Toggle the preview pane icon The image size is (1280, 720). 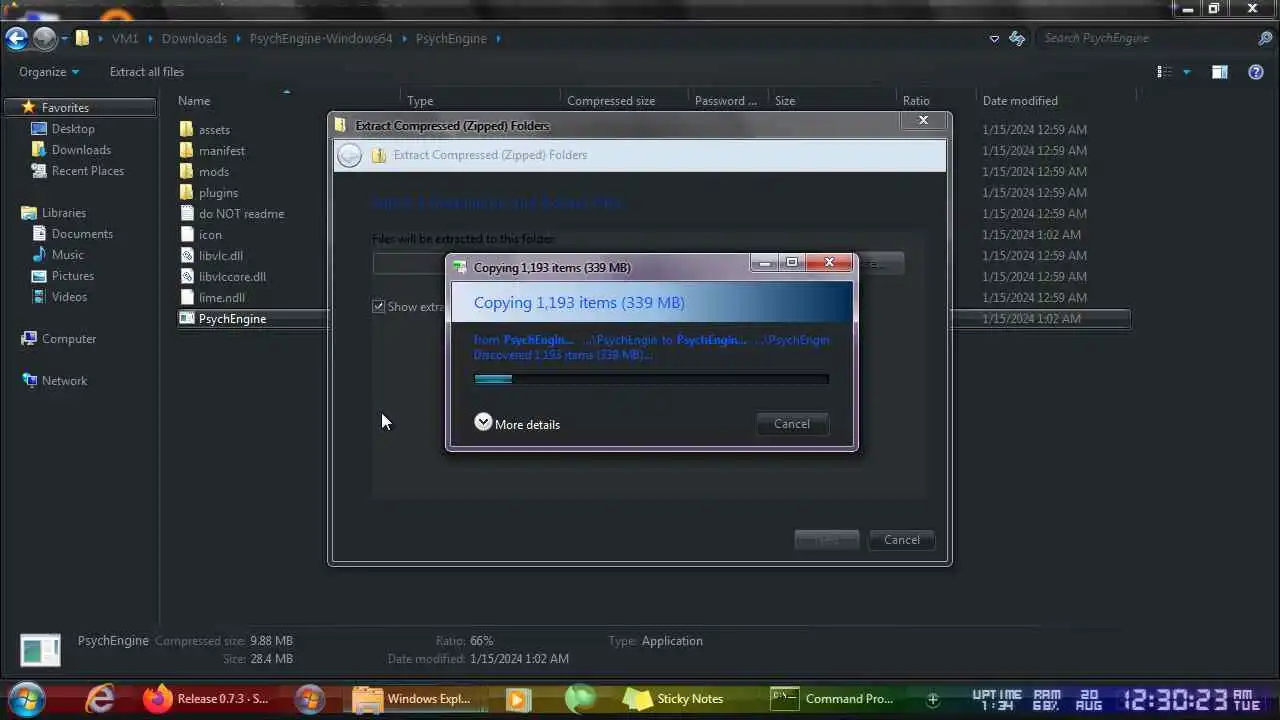tap(1220, 72)
